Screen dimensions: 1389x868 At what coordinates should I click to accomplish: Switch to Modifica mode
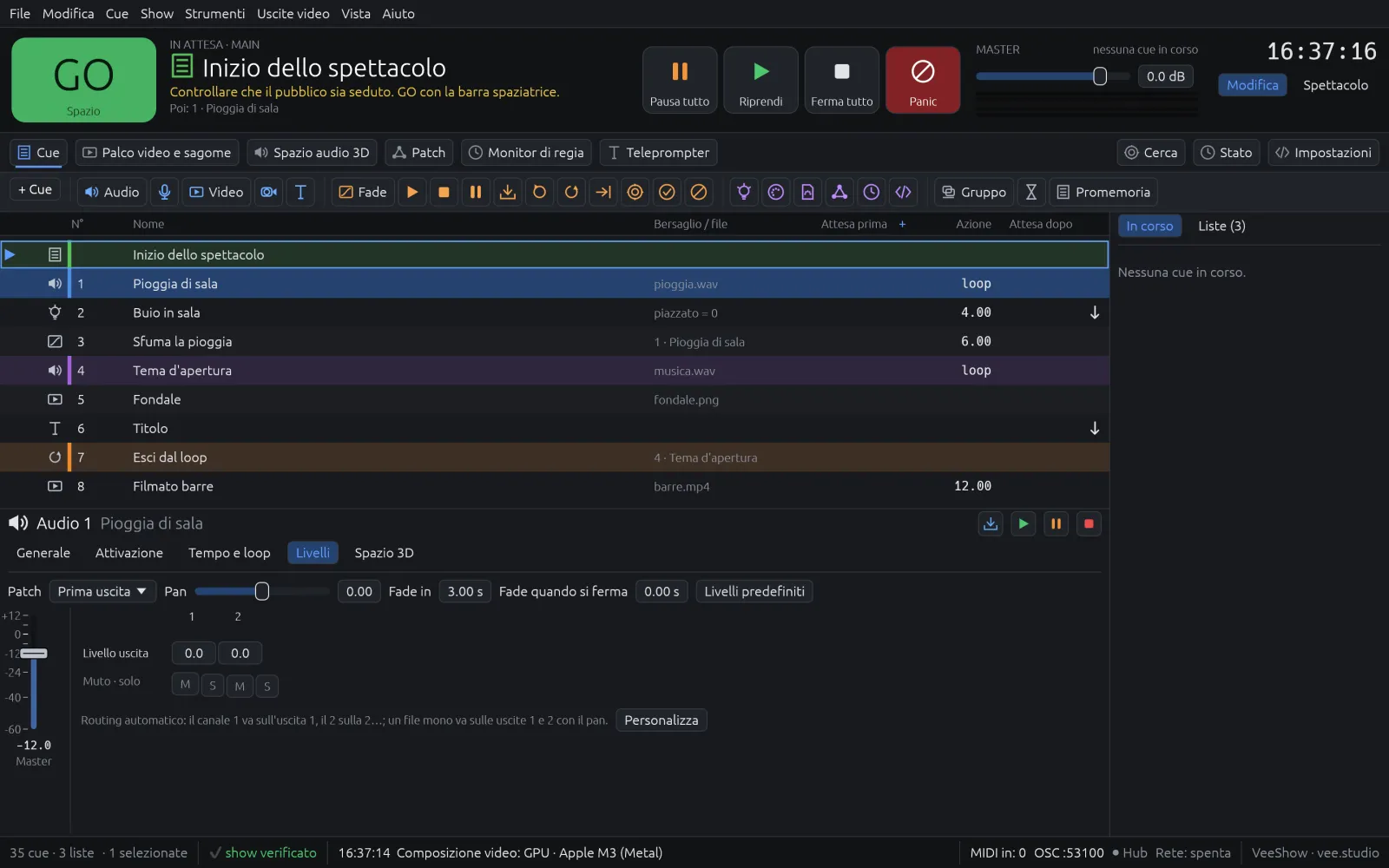1252,85
